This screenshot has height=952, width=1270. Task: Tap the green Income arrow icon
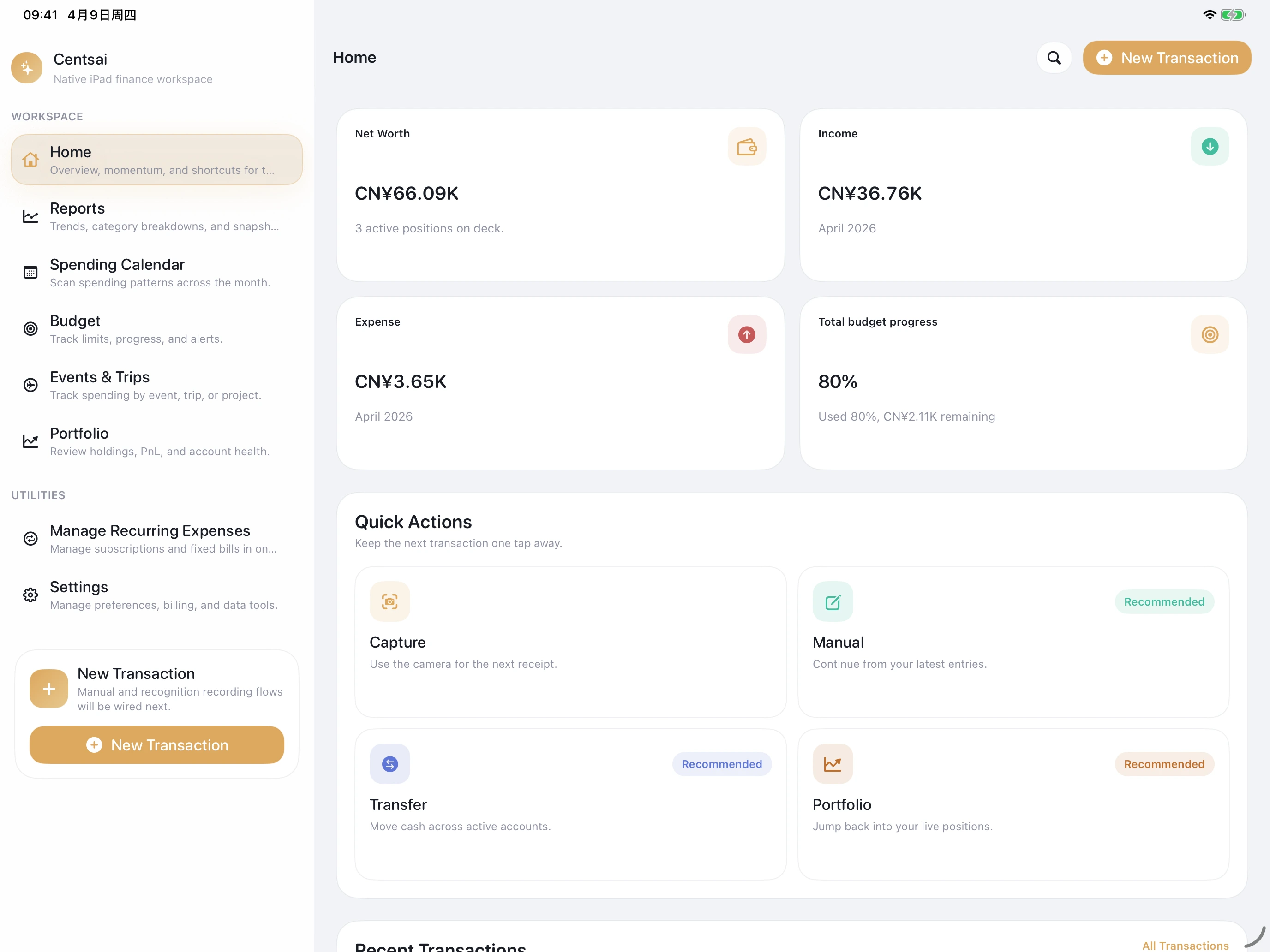1209,147
